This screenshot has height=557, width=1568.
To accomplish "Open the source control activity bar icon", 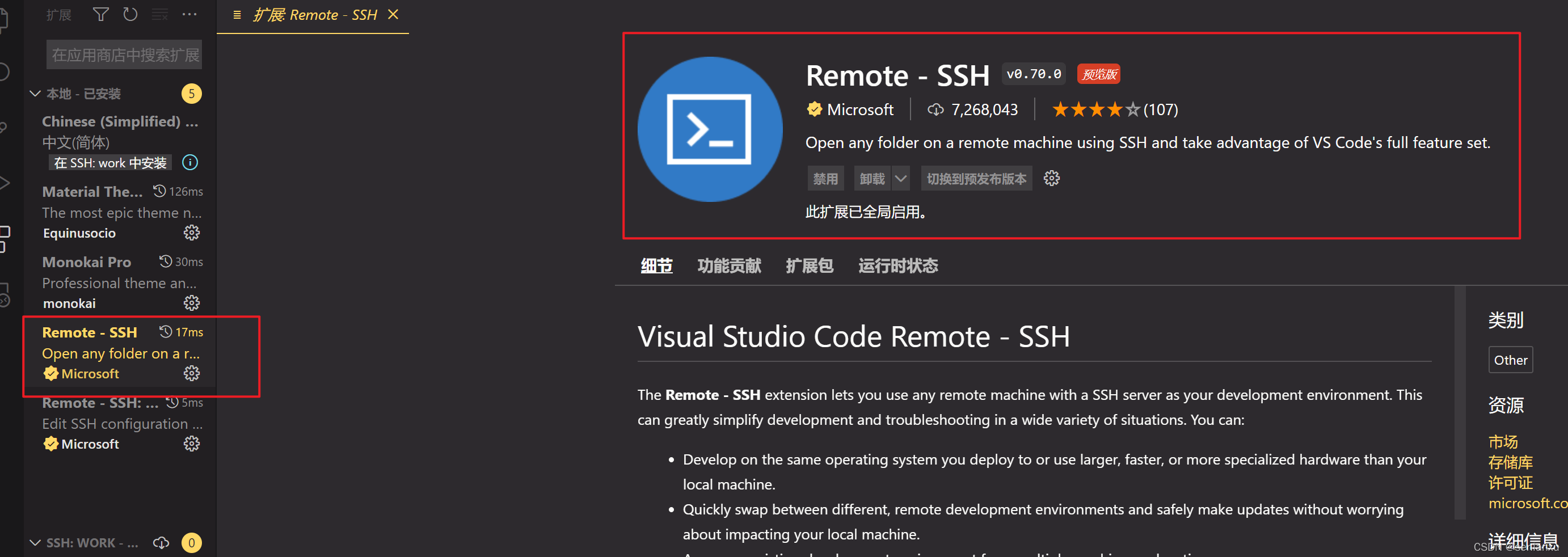I will coord(3,128).
